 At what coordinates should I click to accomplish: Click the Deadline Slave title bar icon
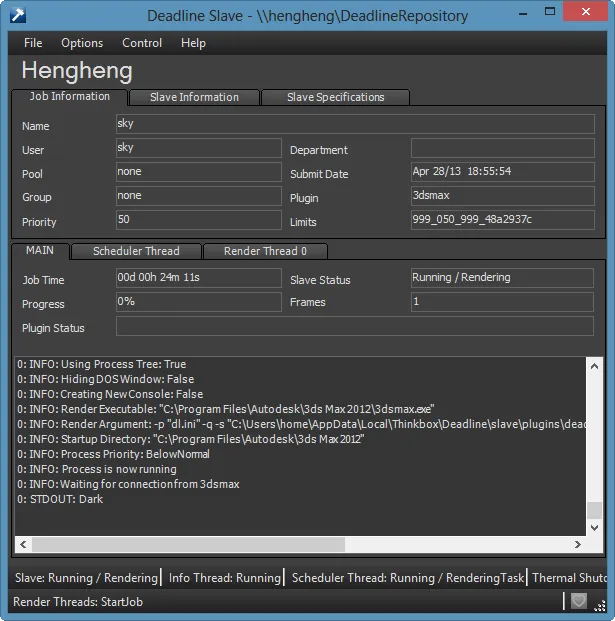point(17,16)
